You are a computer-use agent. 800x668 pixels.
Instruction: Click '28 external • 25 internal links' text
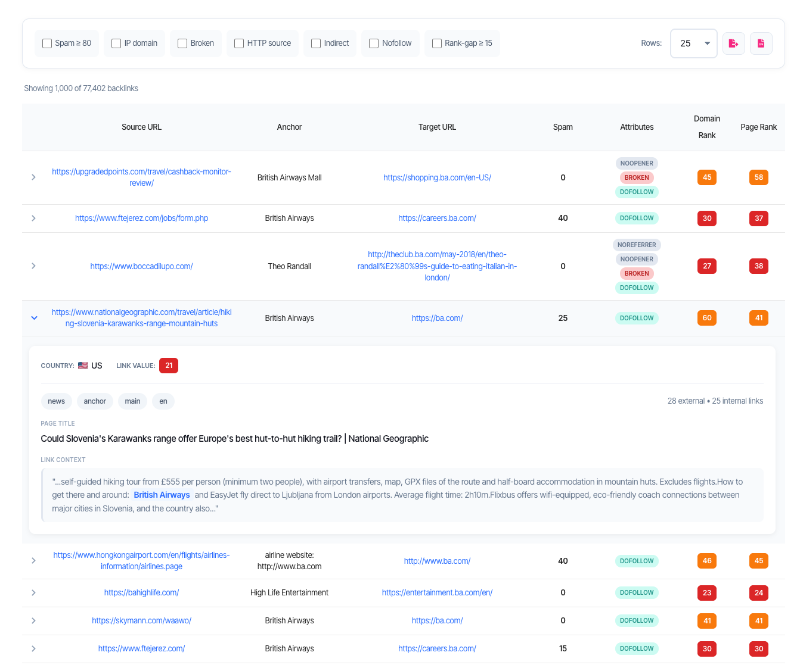point(715,401)
